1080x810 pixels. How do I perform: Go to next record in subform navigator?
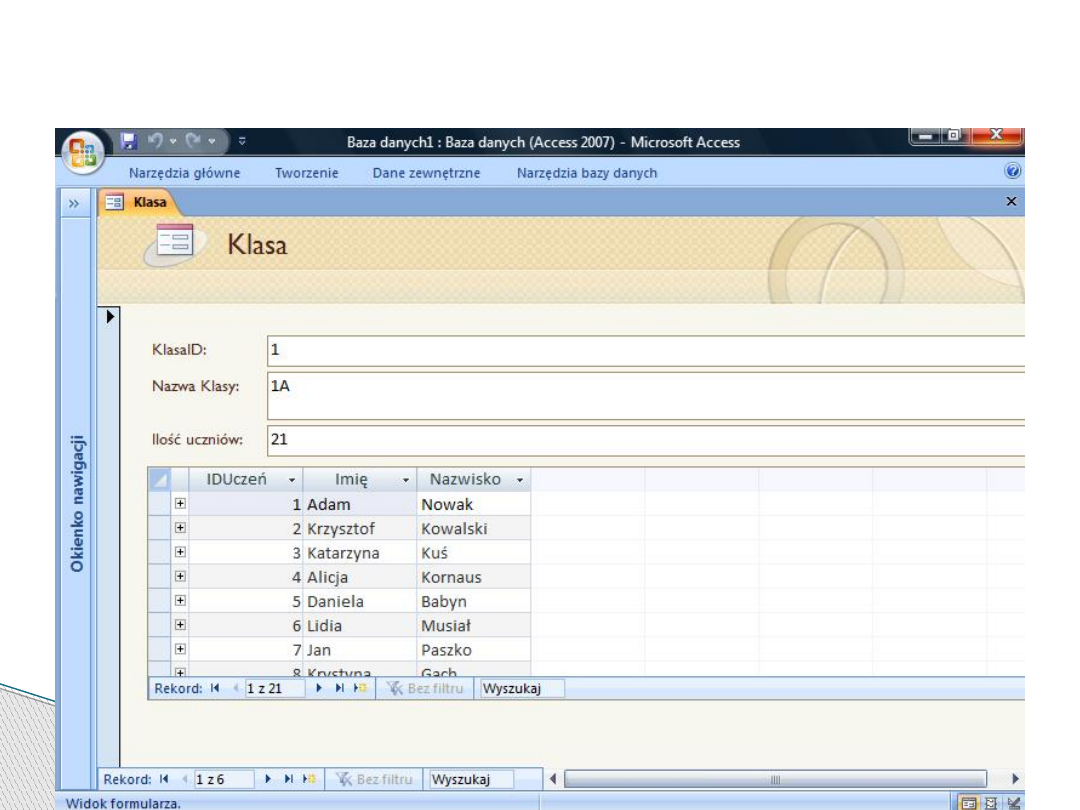pos(320,688)
